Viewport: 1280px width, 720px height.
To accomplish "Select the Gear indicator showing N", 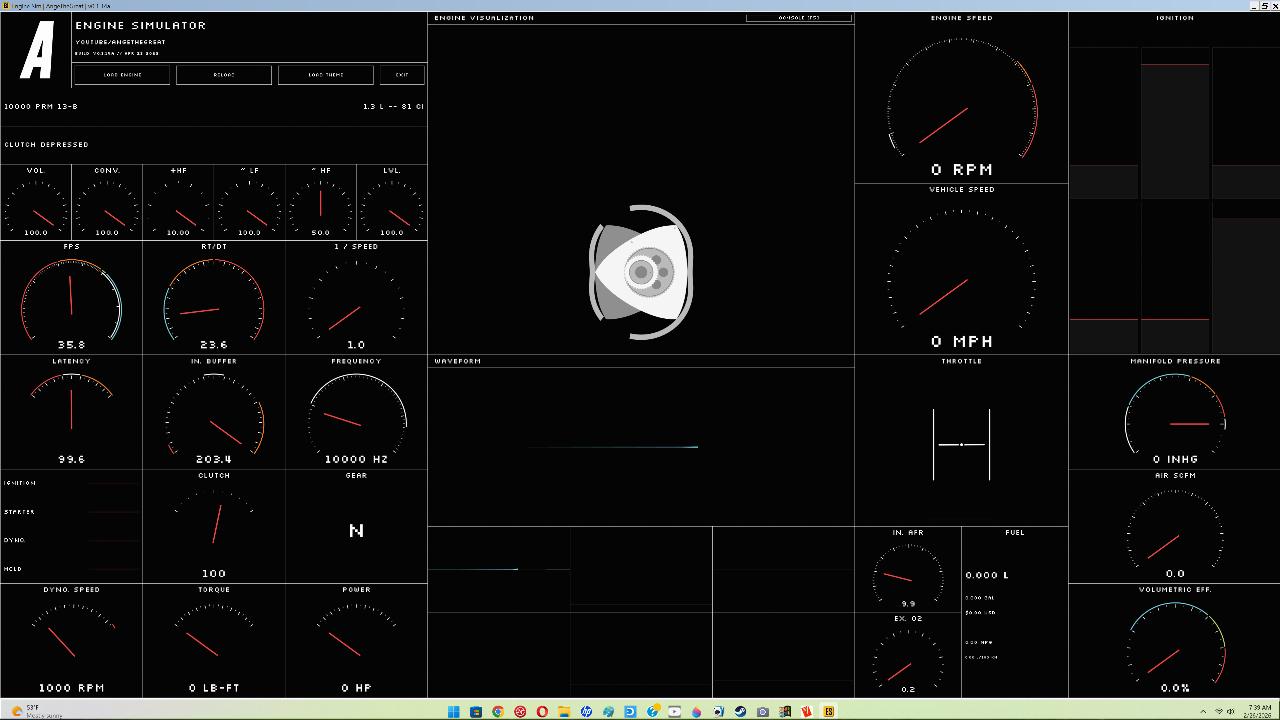I will tap(356, 530).
